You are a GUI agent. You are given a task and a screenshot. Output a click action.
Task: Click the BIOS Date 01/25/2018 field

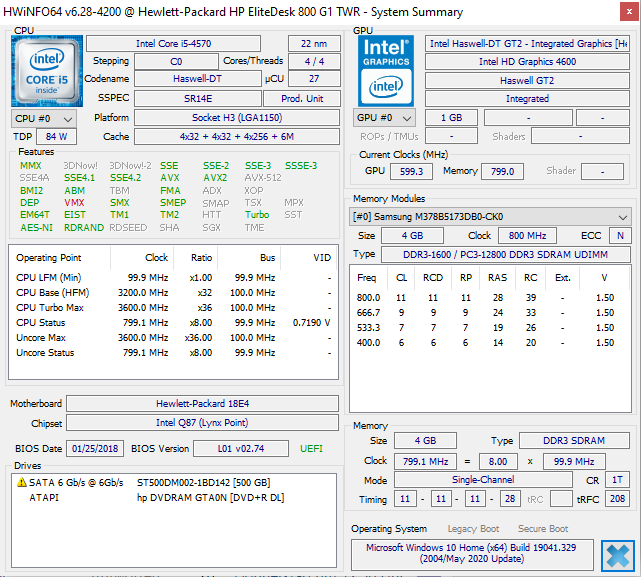click(x=95, y=449)
